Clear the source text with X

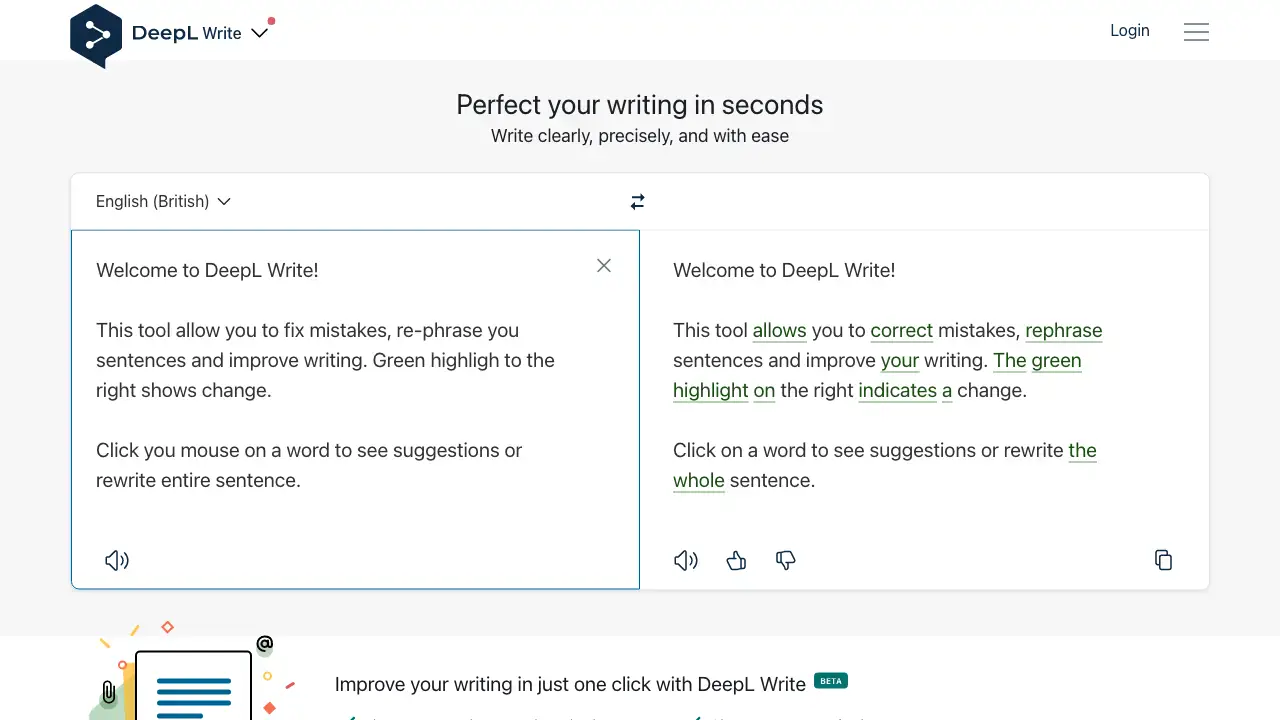[604, 265]
